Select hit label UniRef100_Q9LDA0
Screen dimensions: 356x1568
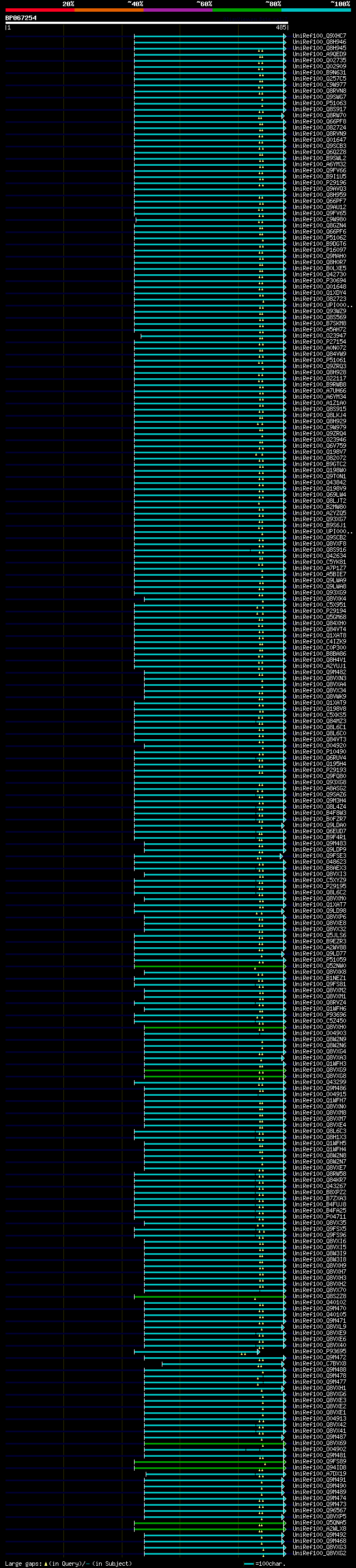319,825
